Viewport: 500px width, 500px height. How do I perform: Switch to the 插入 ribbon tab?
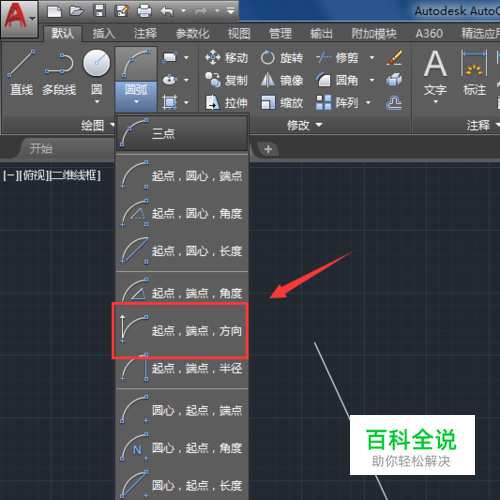[x=104, y=33]
